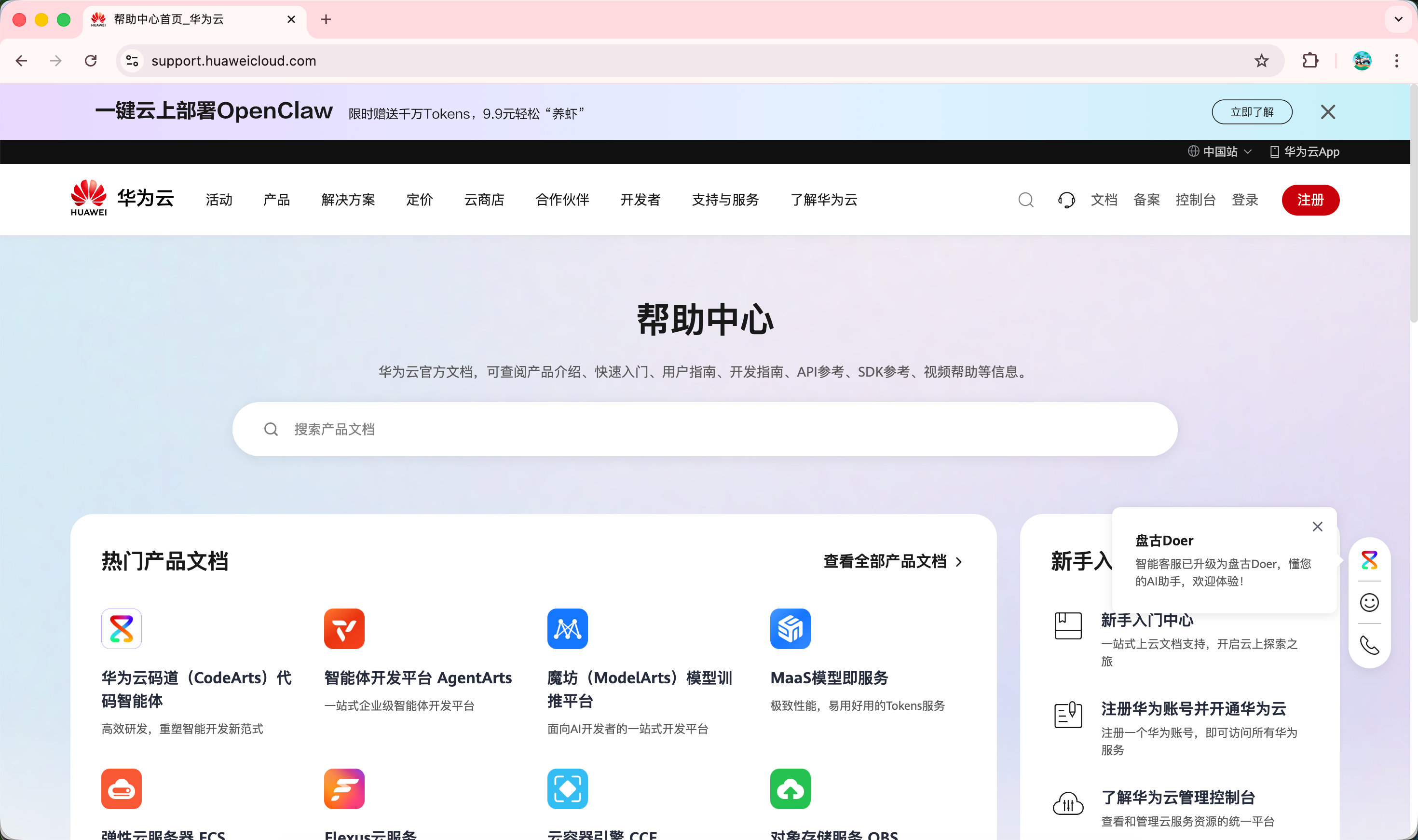Image resolution: width=1418 pixels, height=840 pixels.
Task: Dismiss the 盘古Doer popup
Action: click(x=1317, y=527)
